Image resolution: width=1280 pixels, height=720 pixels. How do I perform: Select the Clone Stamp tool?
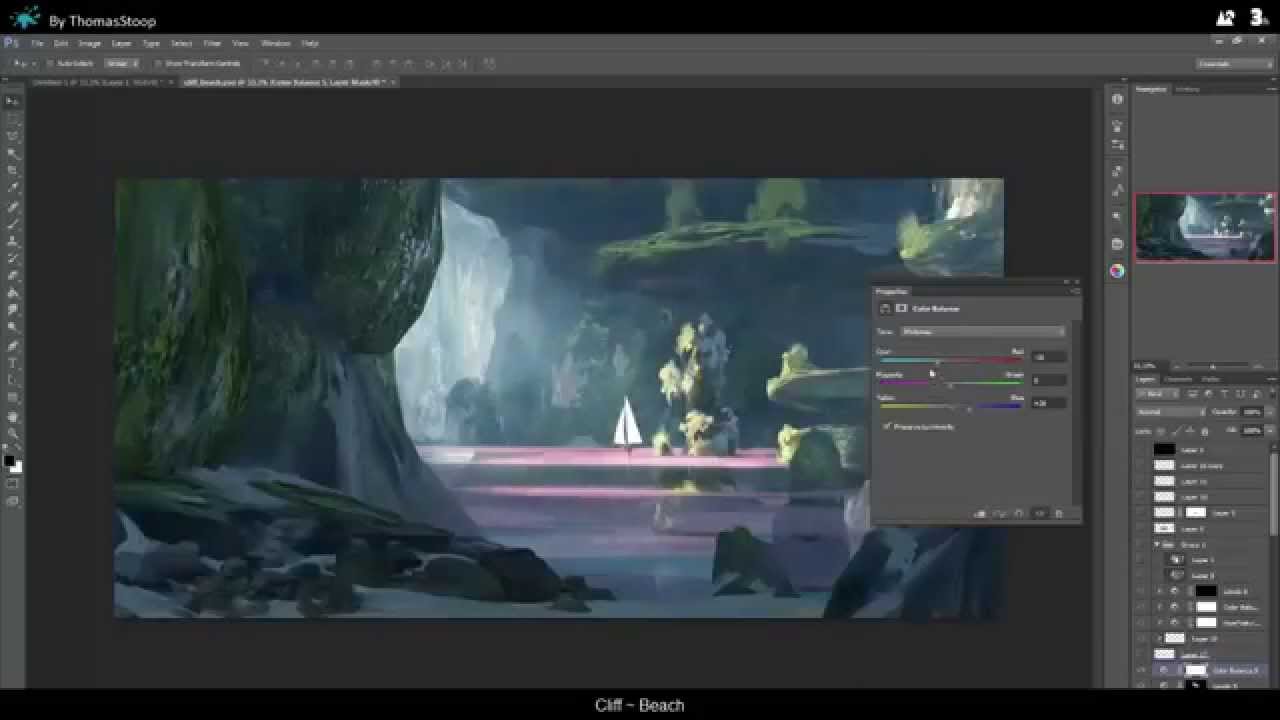point(12,240)
